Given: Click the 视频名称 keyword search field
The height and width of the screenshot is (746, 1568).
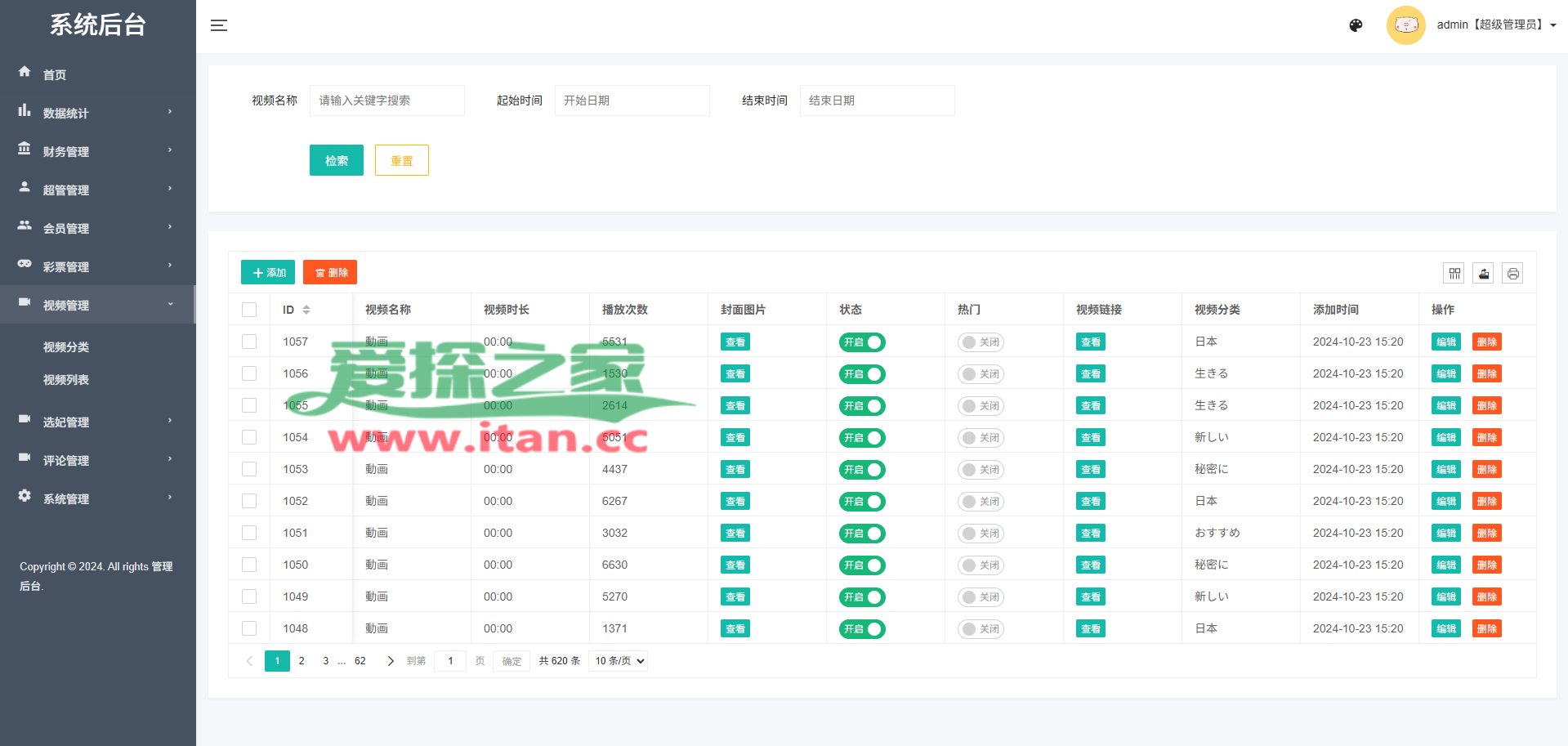Looking at the screenshot, I should 386,101.
